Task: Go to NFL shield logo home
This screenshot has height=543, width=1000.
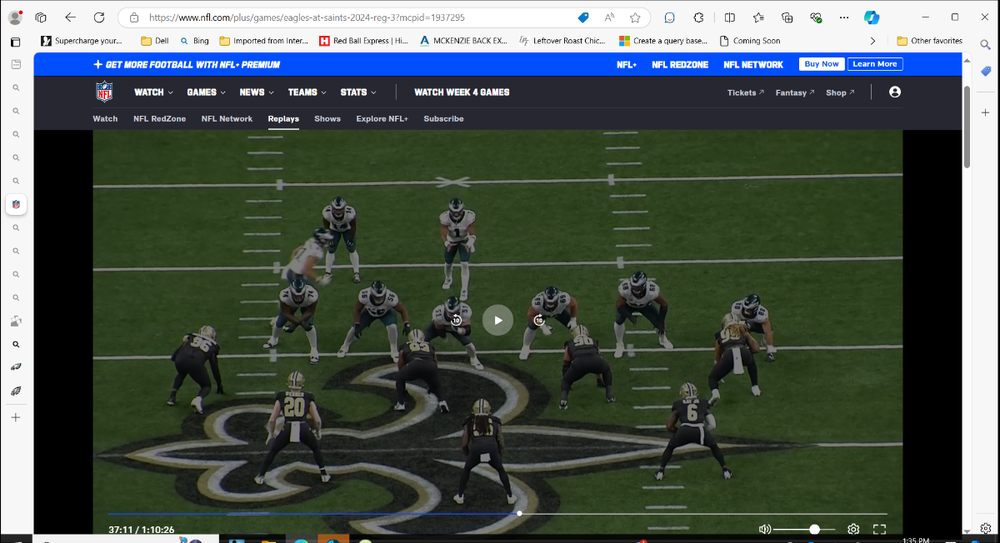Action: pyautogui.click(x=105, y=92)
